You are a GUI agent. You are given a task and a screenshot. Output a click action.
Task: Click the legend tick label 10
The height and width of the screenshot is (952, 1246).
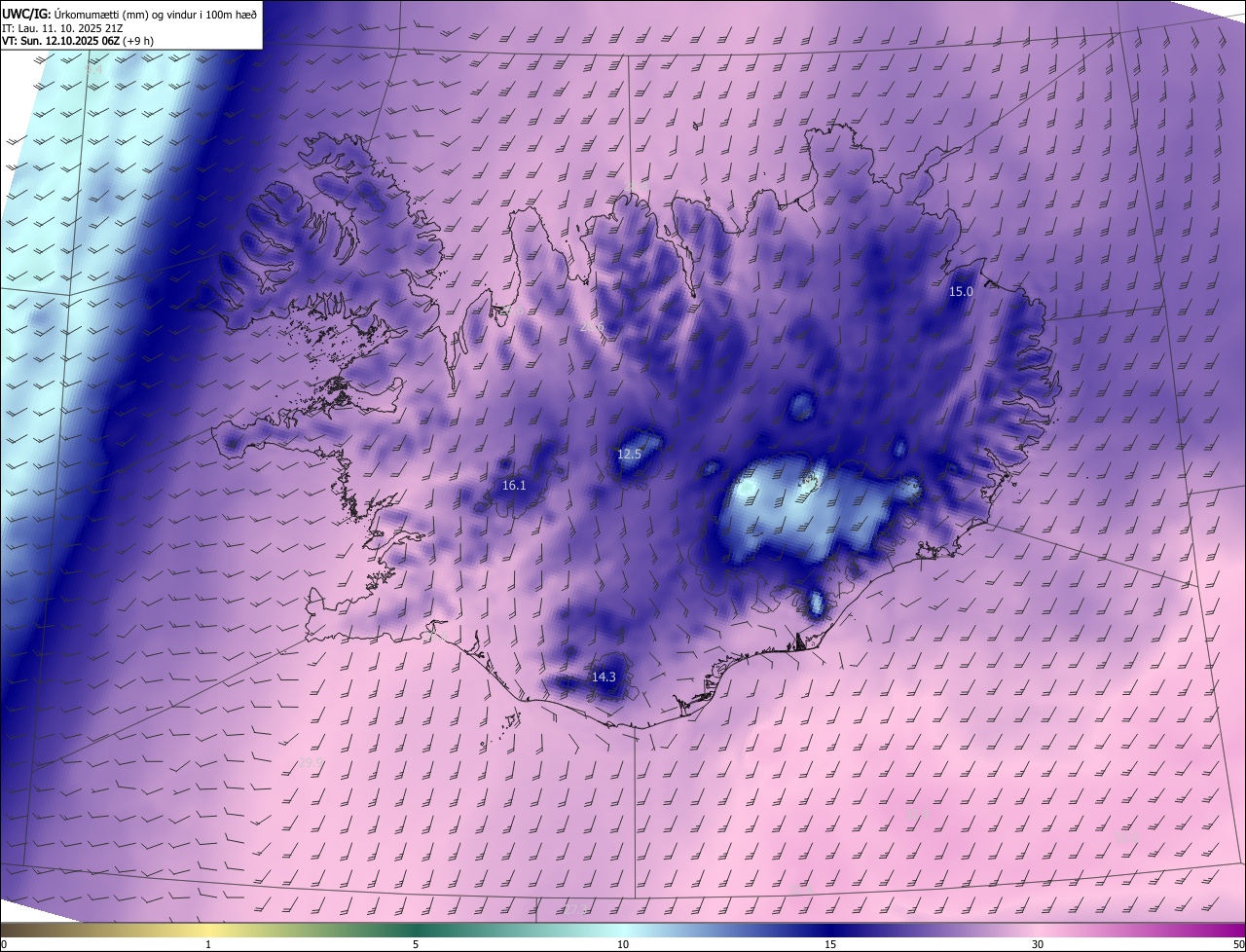623,944
